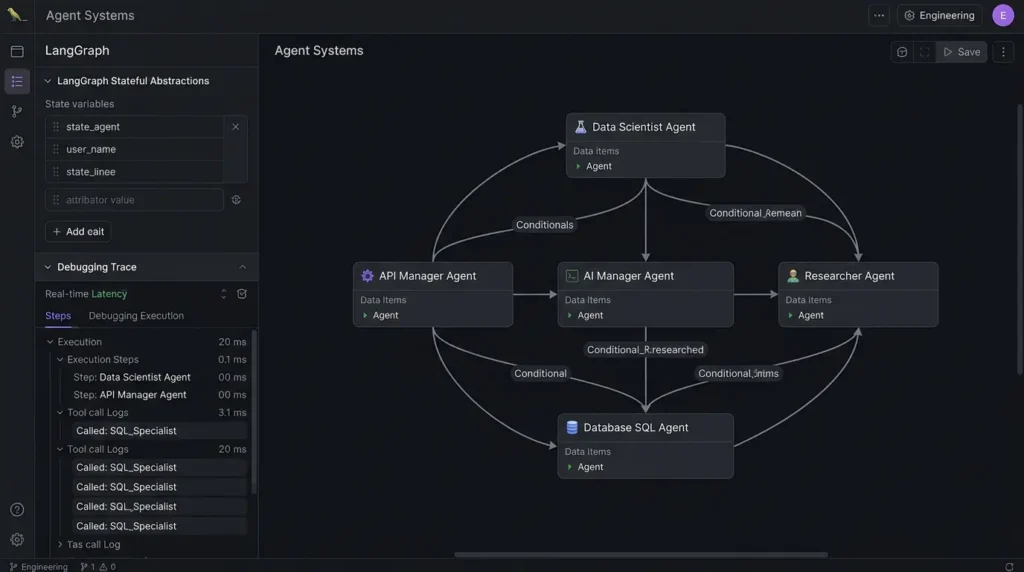Select the Researcher Agent node title
Screen dimensions: 1024x572
(849, 276)
